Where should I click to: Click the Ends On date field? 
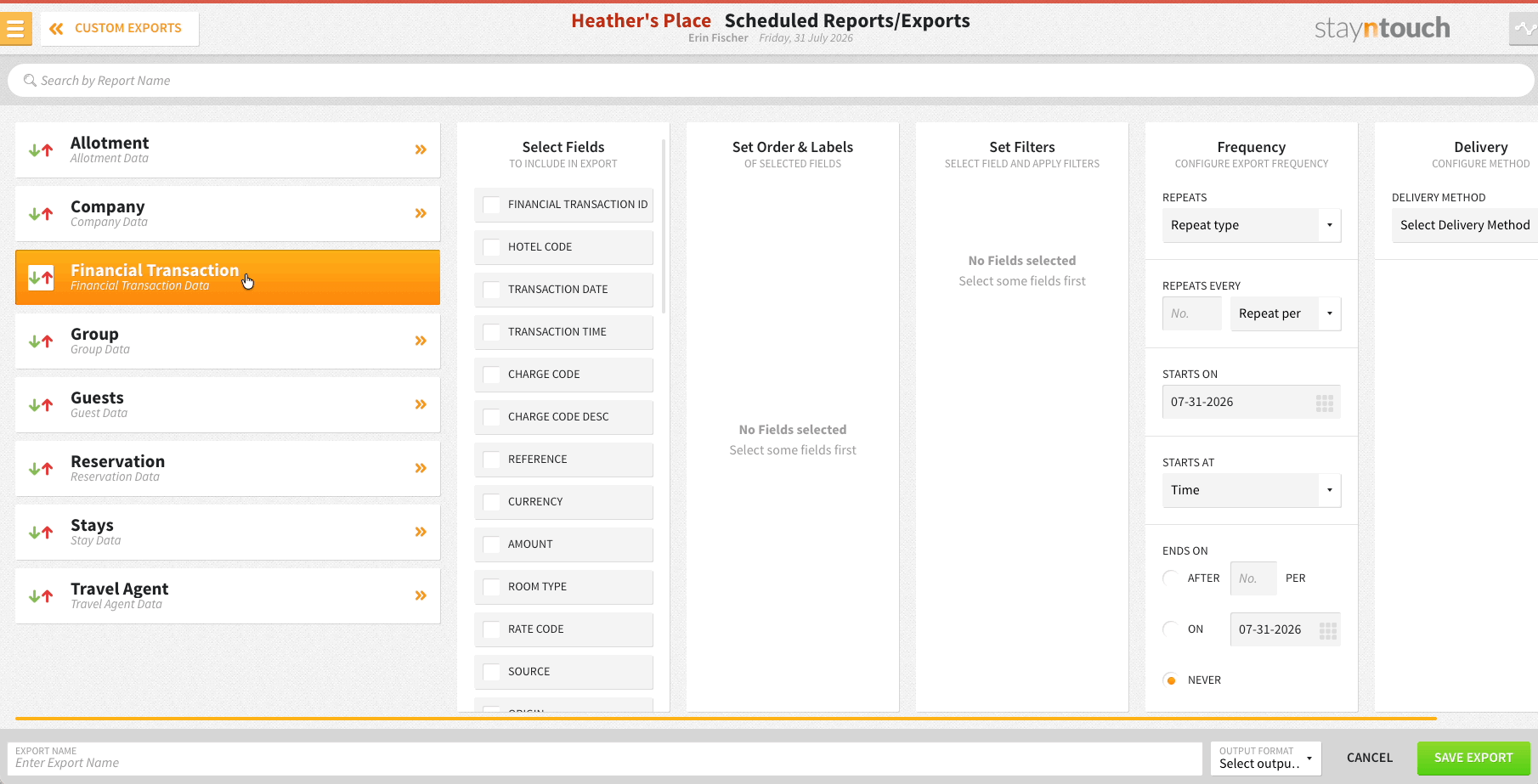point(1286,629)
